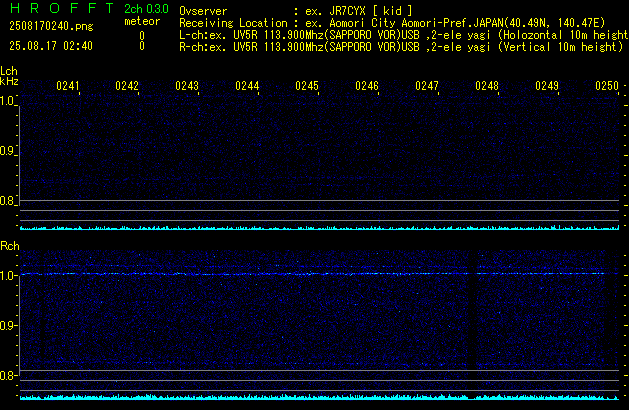629x410 pixels.
Task: Select the 0241 time marker
Action: click(x=68, y=86)
